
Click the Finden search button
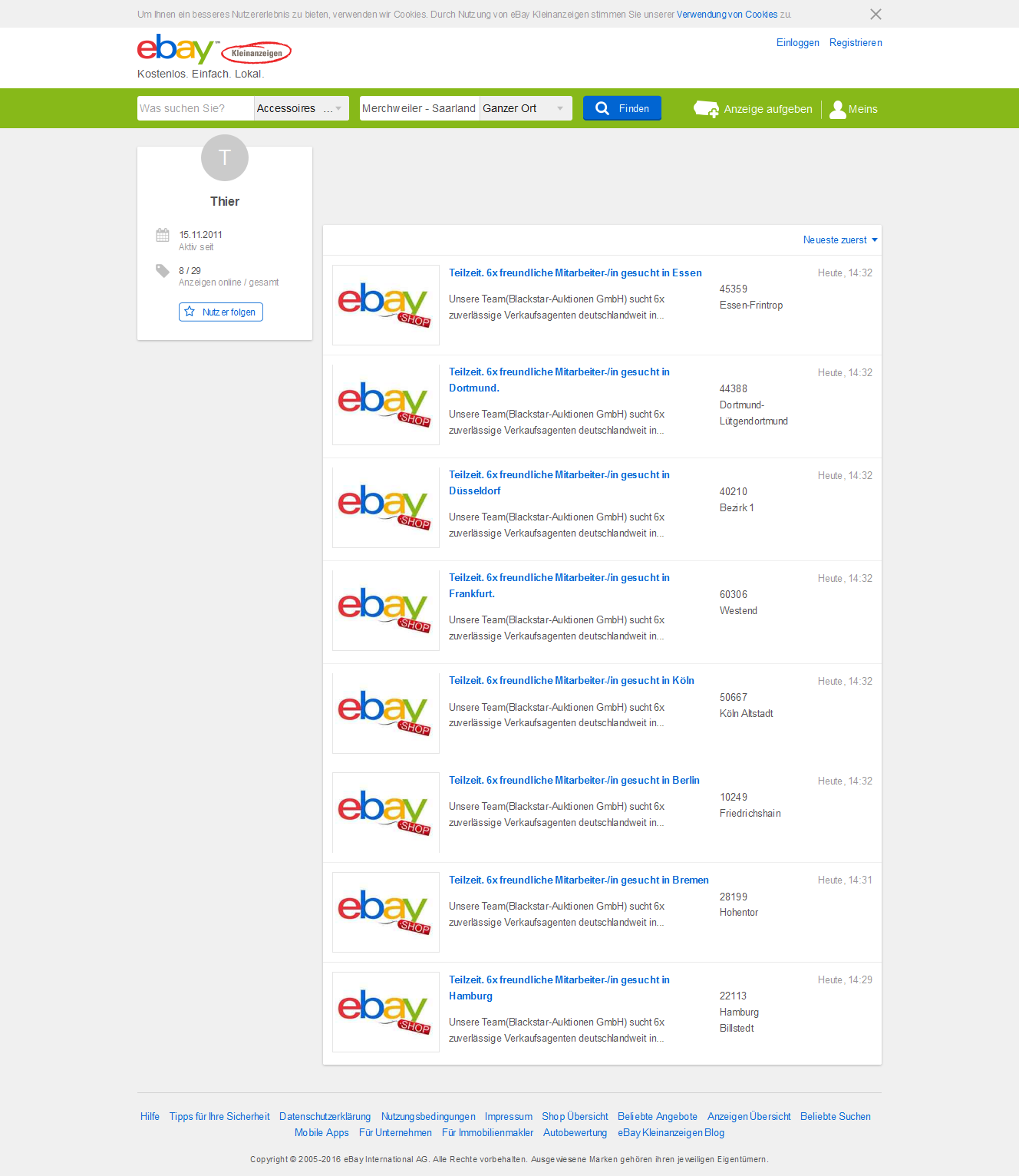click(622, 108)
